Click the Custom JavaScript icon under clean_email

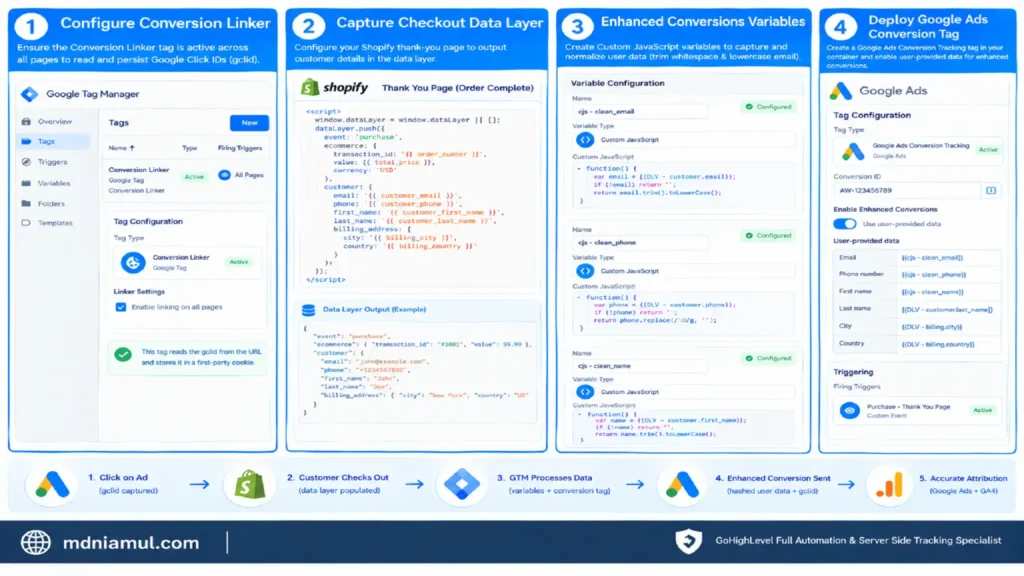point(584,140)
